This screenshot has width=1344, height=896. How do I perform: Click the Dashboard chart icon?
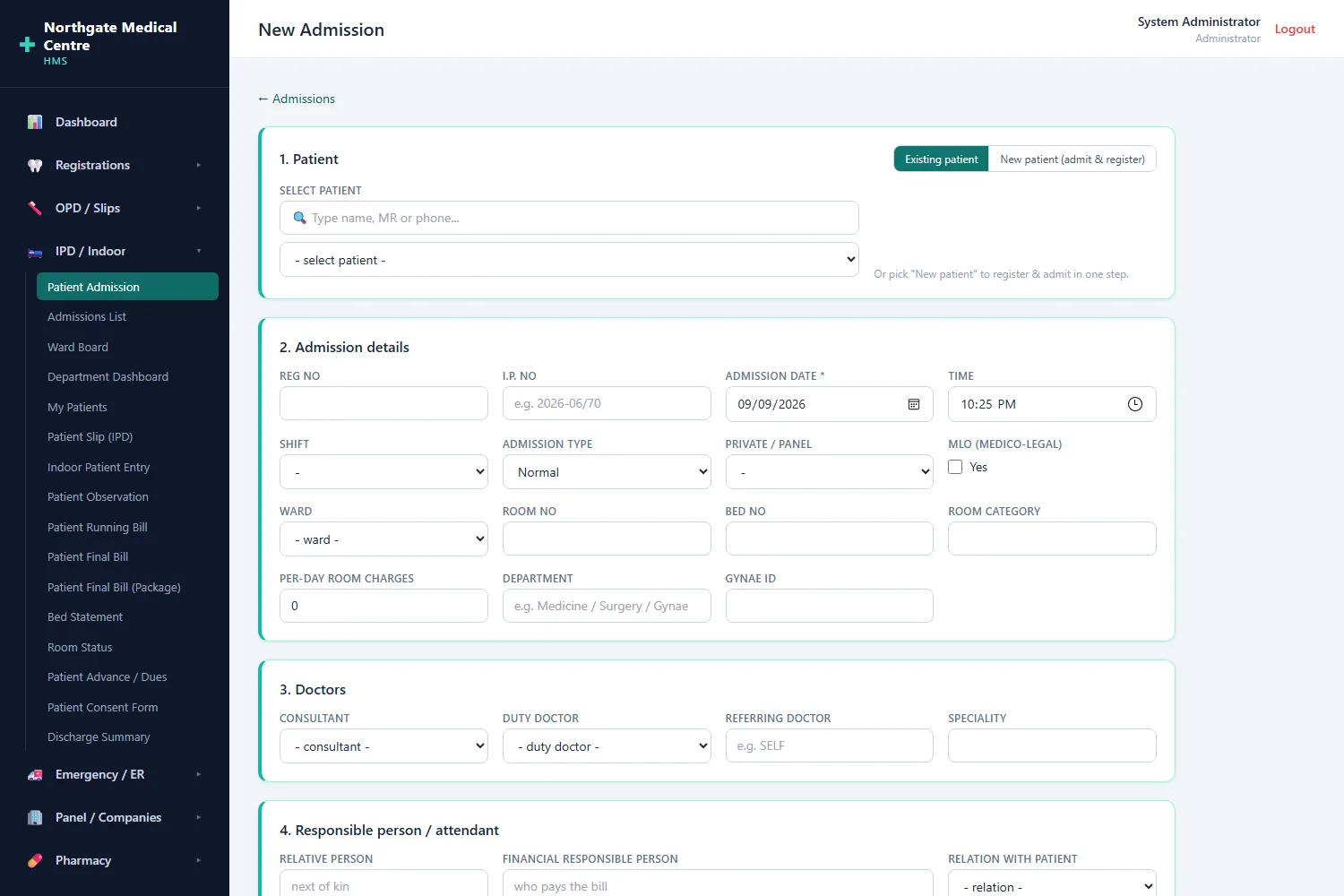coord(35,122)
